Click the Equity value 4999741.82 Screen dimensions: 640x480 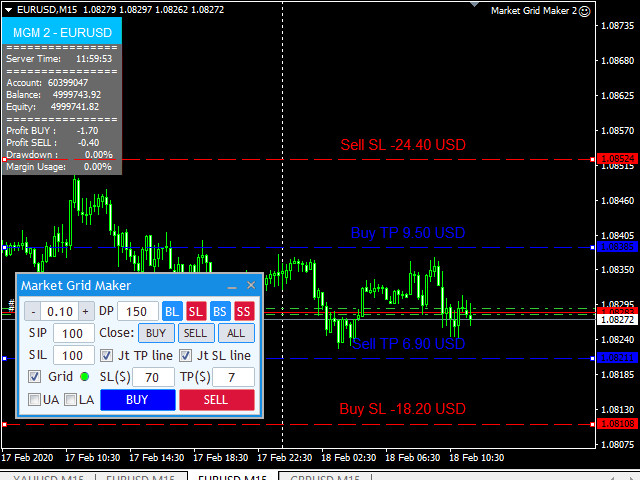pos(75,107)
